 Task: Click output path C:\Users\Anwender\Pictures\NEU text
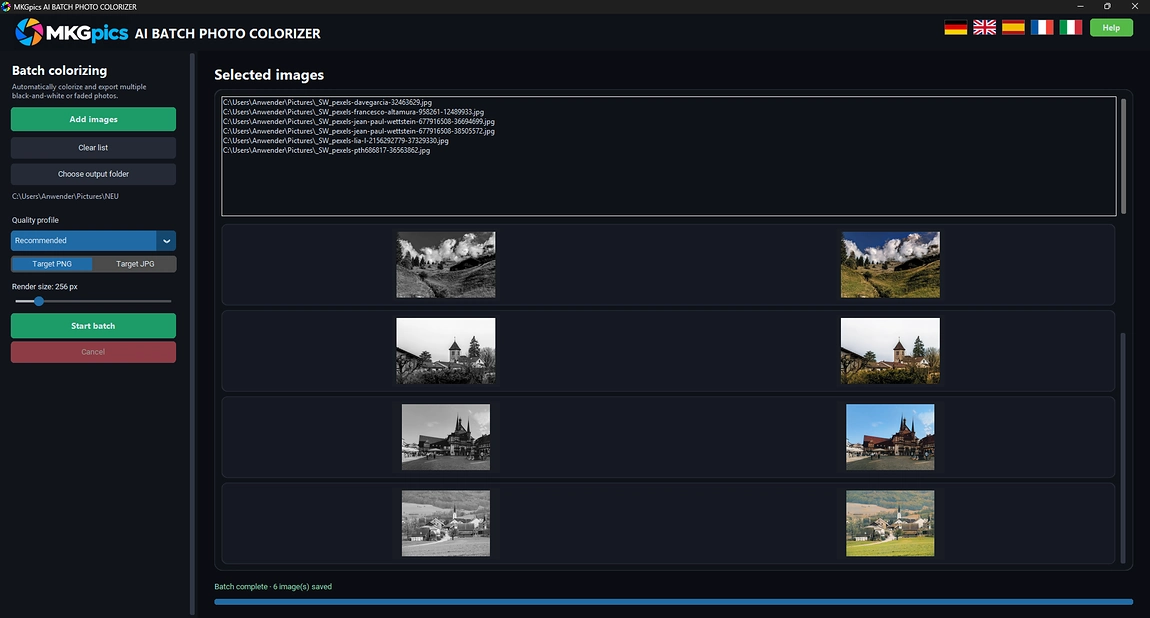pyautogui.click(x=65, y=196)
